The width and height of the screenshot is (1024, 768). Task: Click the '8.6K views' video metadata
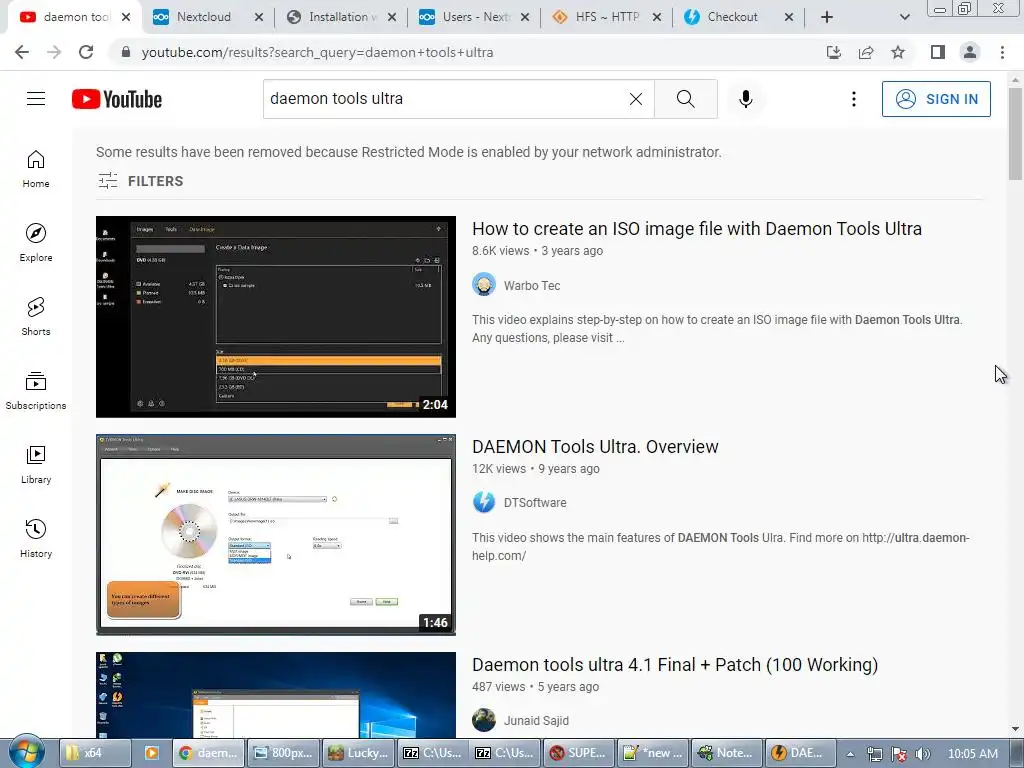point(501,251)
